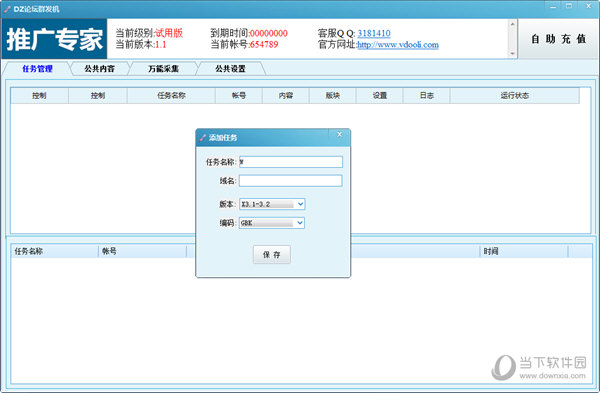Focus the 域名 input field
The height and width of the screenshot is (393, 600).
pos(290,181)
